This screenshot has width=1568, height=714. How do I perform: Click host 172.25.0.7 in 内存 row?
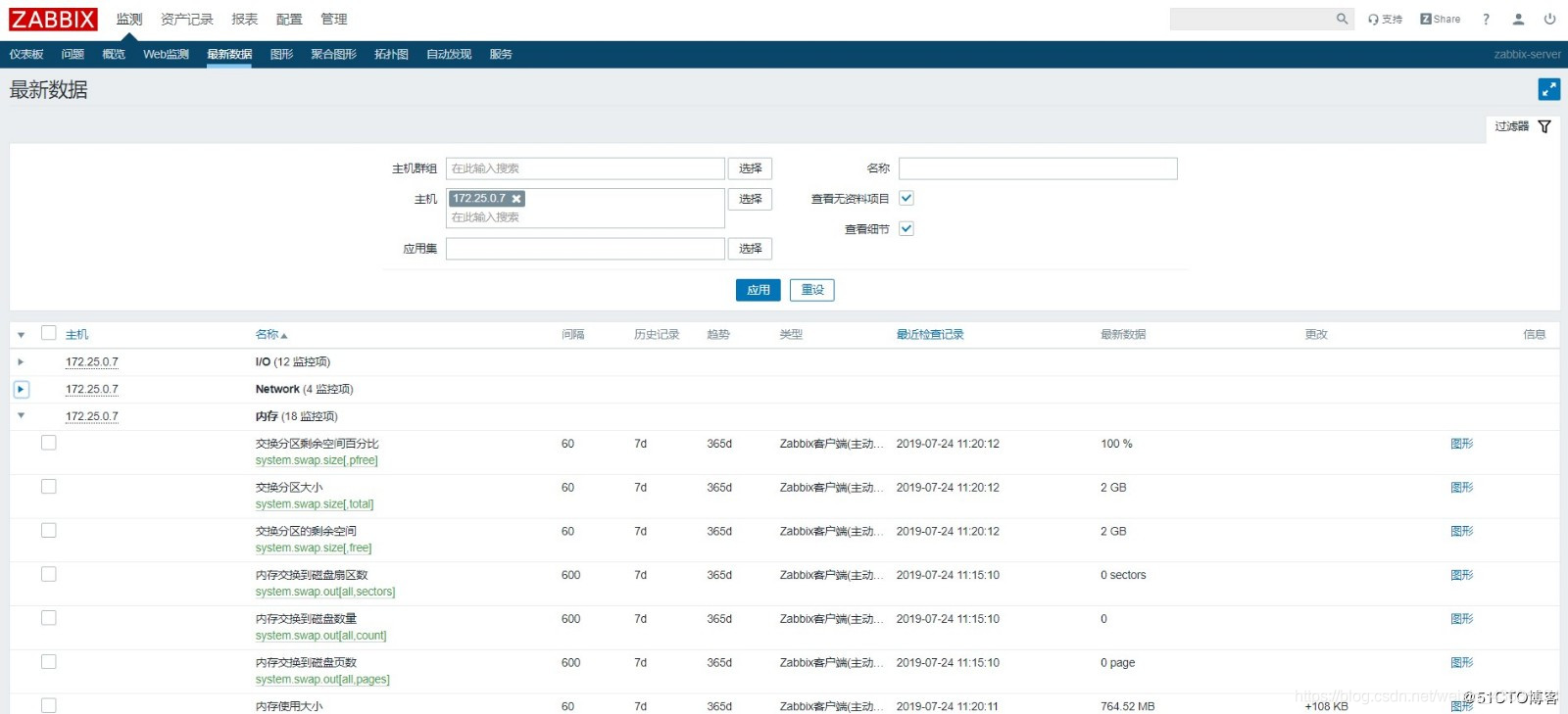[92, 417]
